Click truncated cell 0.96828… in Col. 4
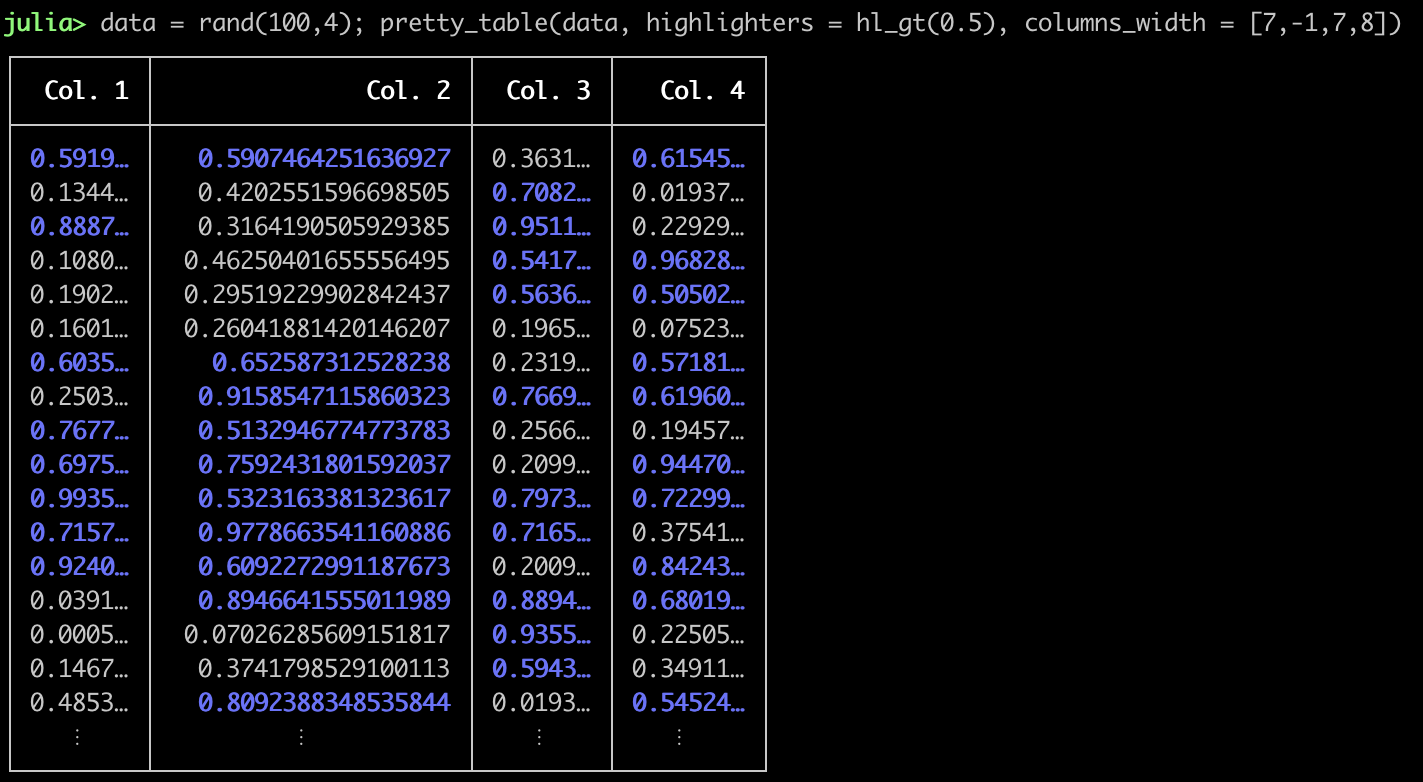The height and width of the screenshot is (782, 1423). (x=688, y=260)
